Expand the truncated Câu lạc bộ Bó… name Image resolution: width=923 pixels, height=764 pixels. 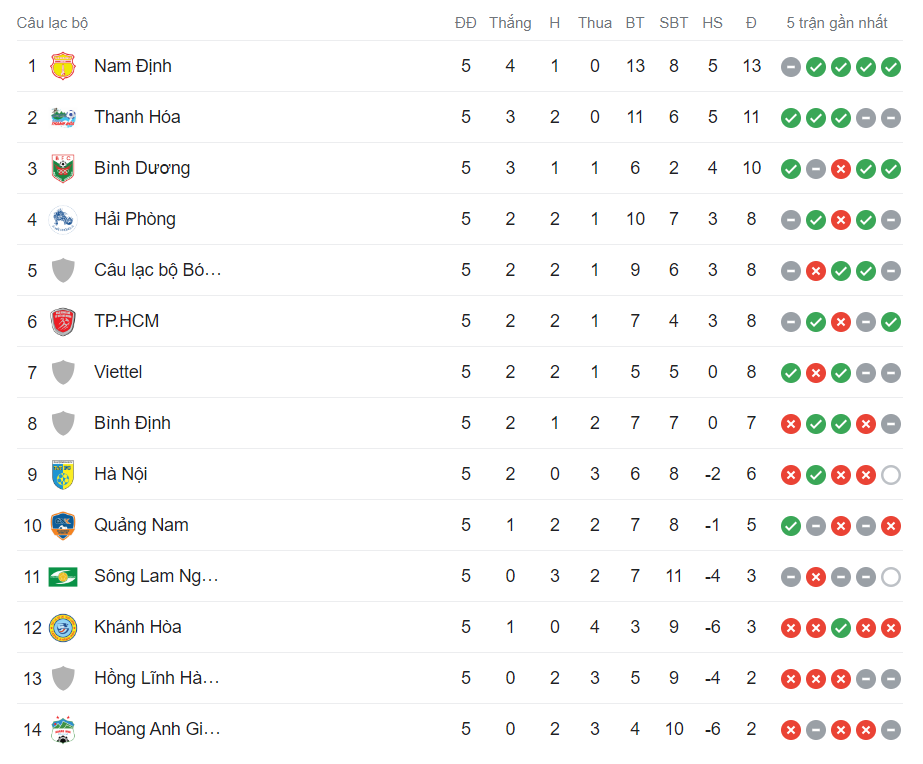158,270
